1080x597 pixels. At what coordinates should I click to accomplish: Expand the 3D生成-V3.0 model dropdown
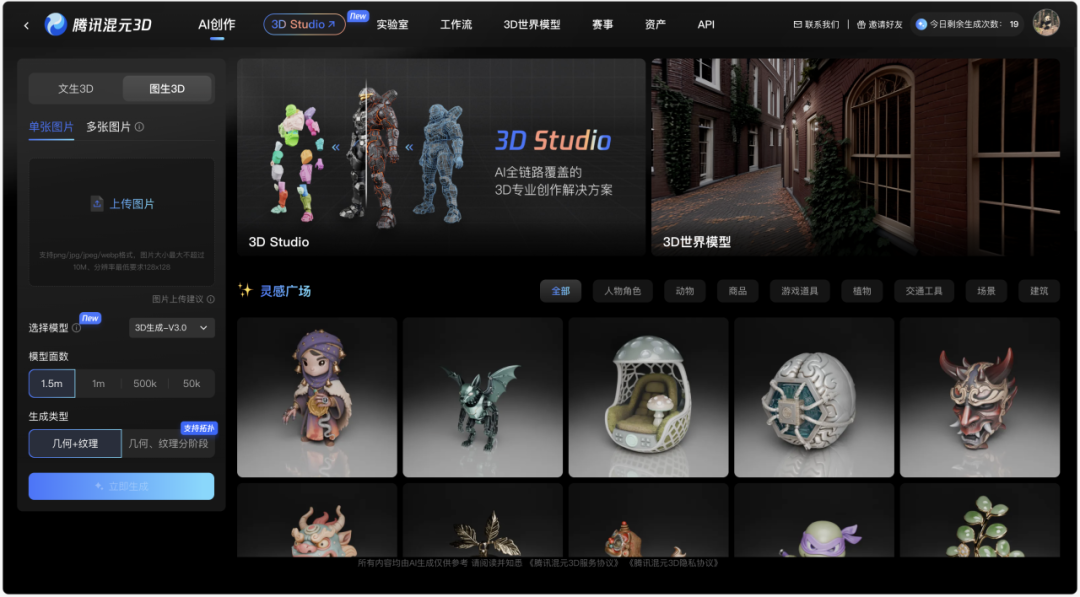[172, 328]
